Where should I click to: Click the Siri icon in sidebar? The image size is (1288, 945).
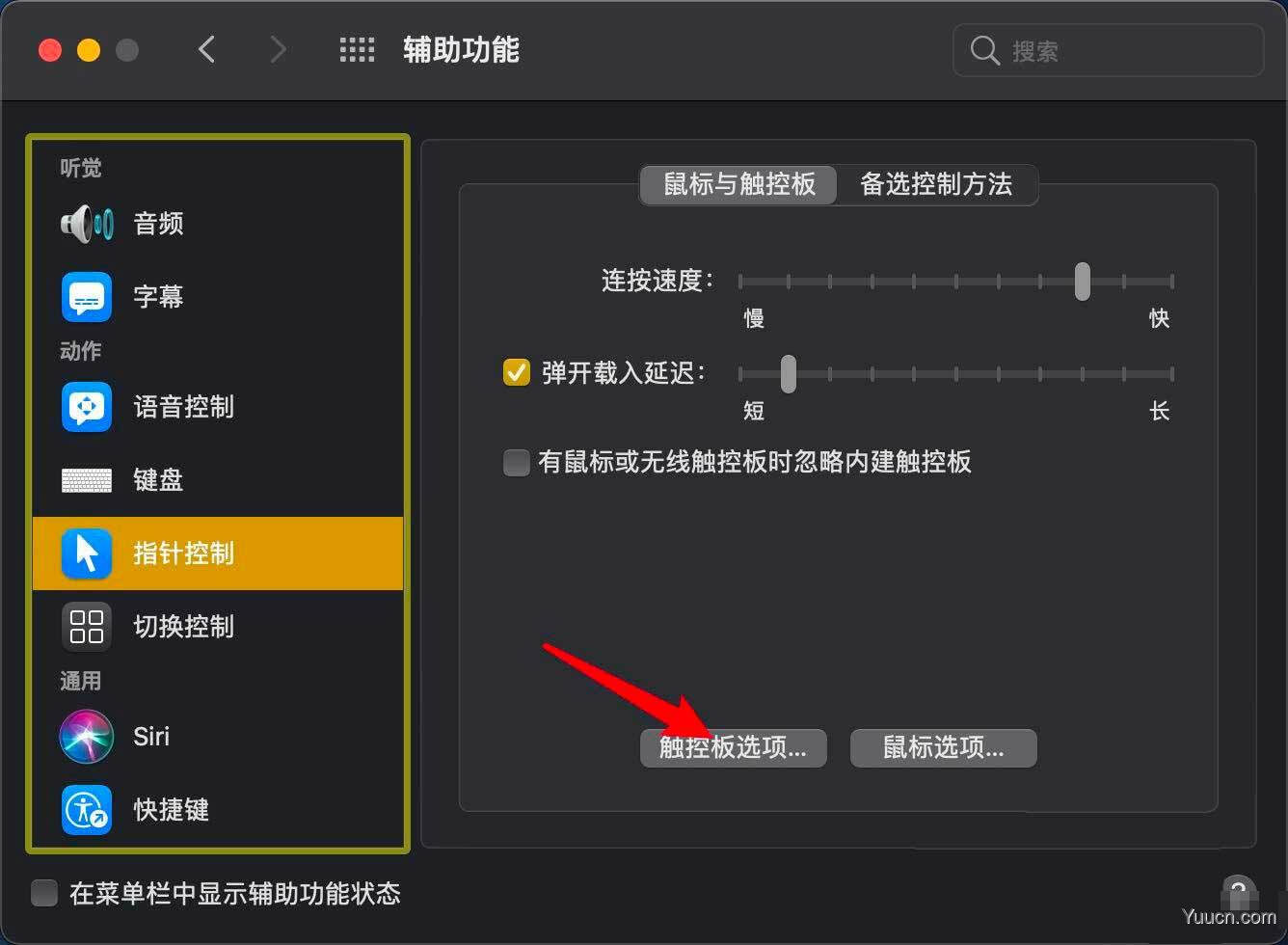tap(87, 737)
